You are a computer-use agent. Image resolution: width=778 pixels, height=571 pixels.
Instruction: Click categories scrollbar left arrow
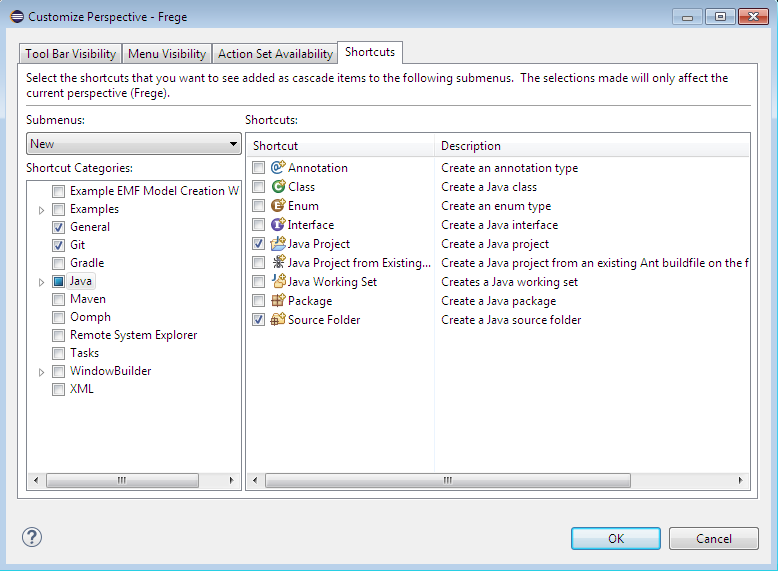click(36, 480)
